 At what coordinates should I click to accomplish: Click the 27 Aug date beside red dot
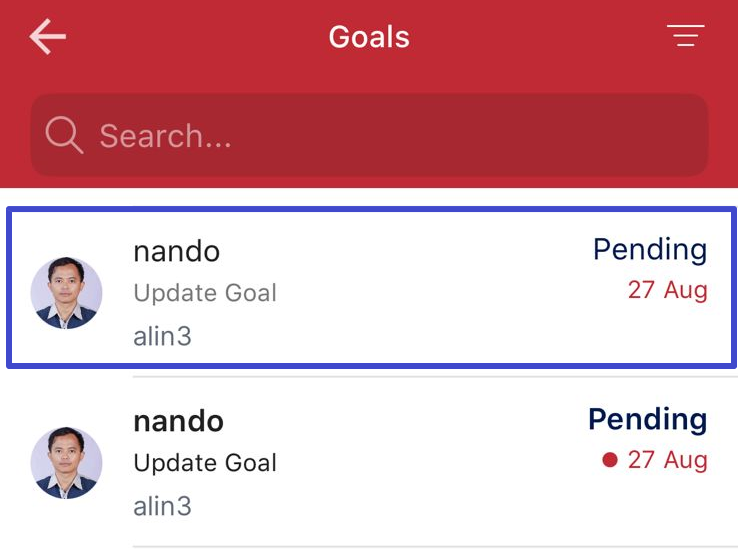[x=667, y=460]
